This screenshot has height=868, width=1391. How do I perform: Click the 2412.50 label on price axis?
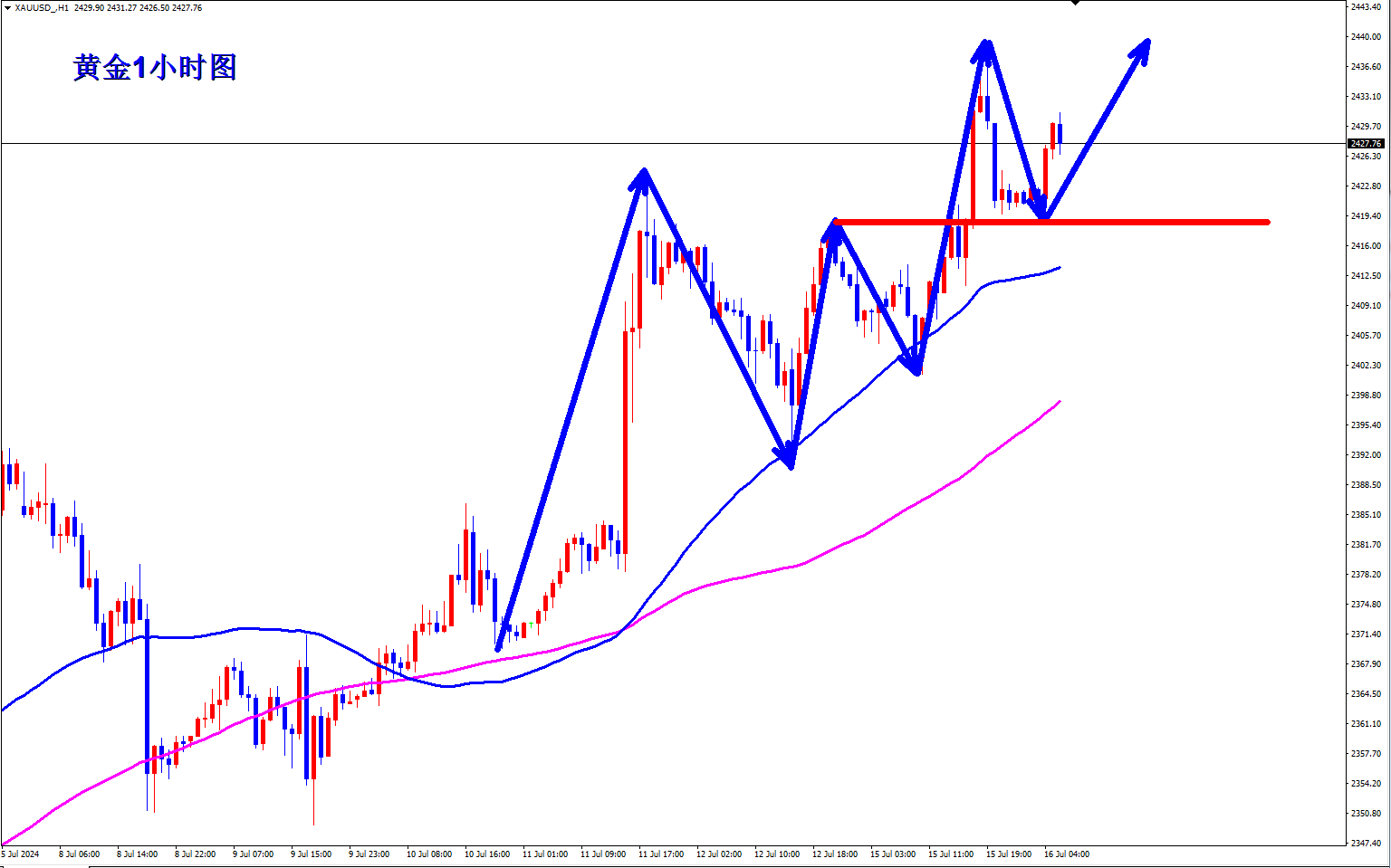click(1366, 275)
